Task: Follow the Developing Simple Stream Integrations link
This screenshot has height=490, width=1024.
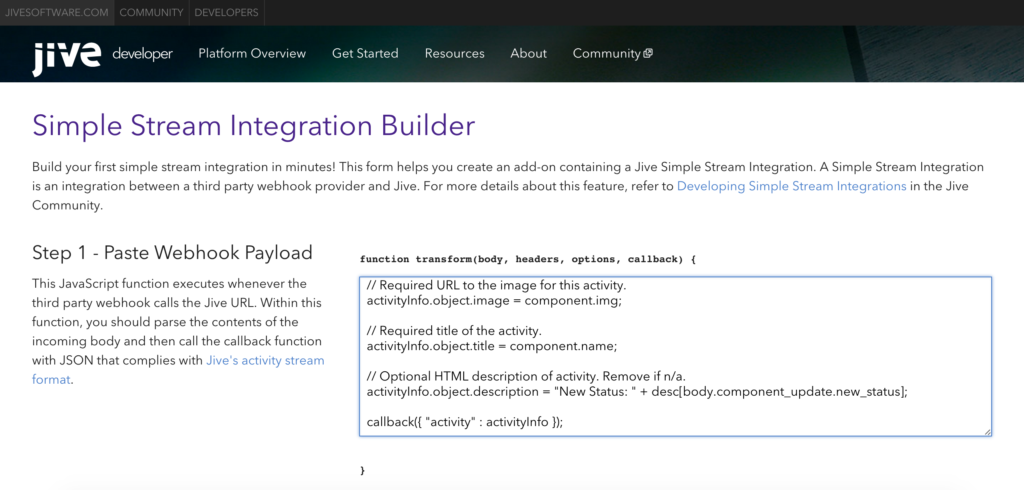Action: [791, 186]
